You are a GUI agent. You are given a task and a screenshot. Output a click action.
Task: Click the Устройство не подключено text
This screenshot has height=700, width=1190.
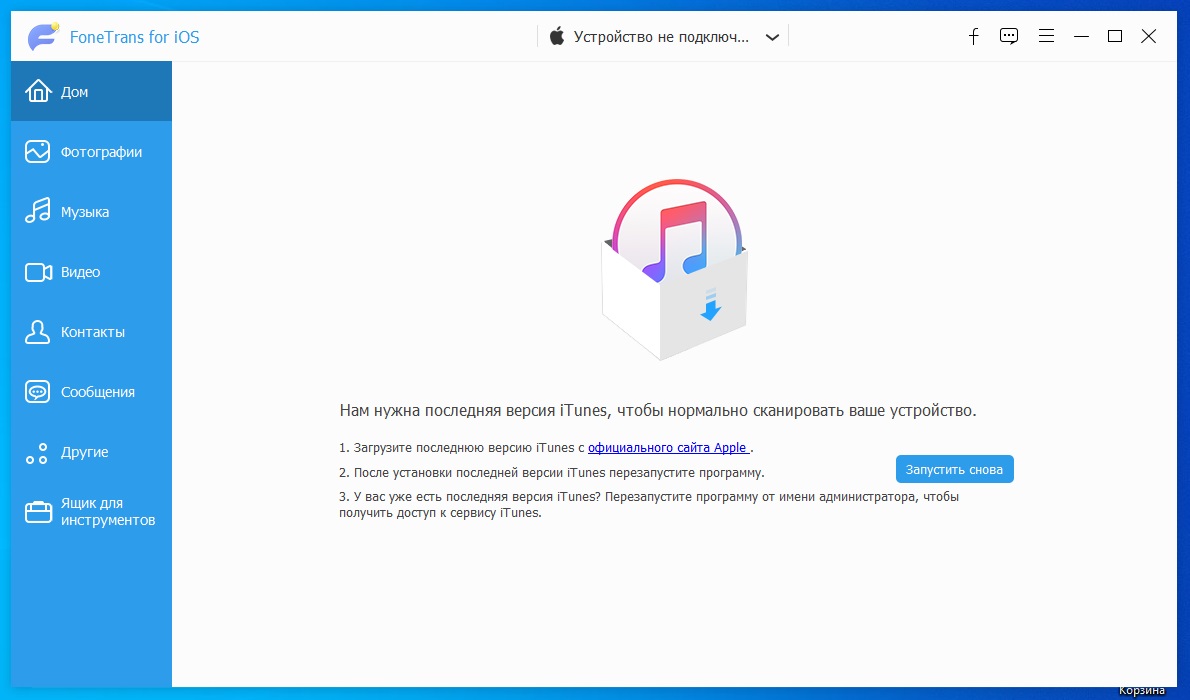661,36
